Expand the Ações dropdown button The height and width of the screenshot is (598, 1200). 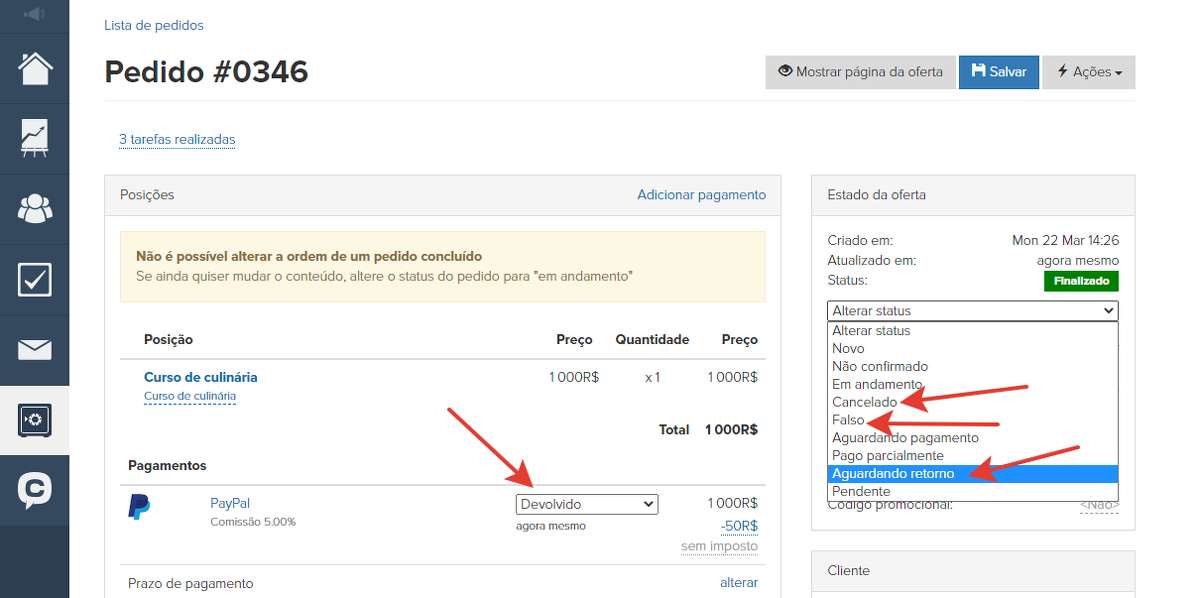[x=1088, y=72]
